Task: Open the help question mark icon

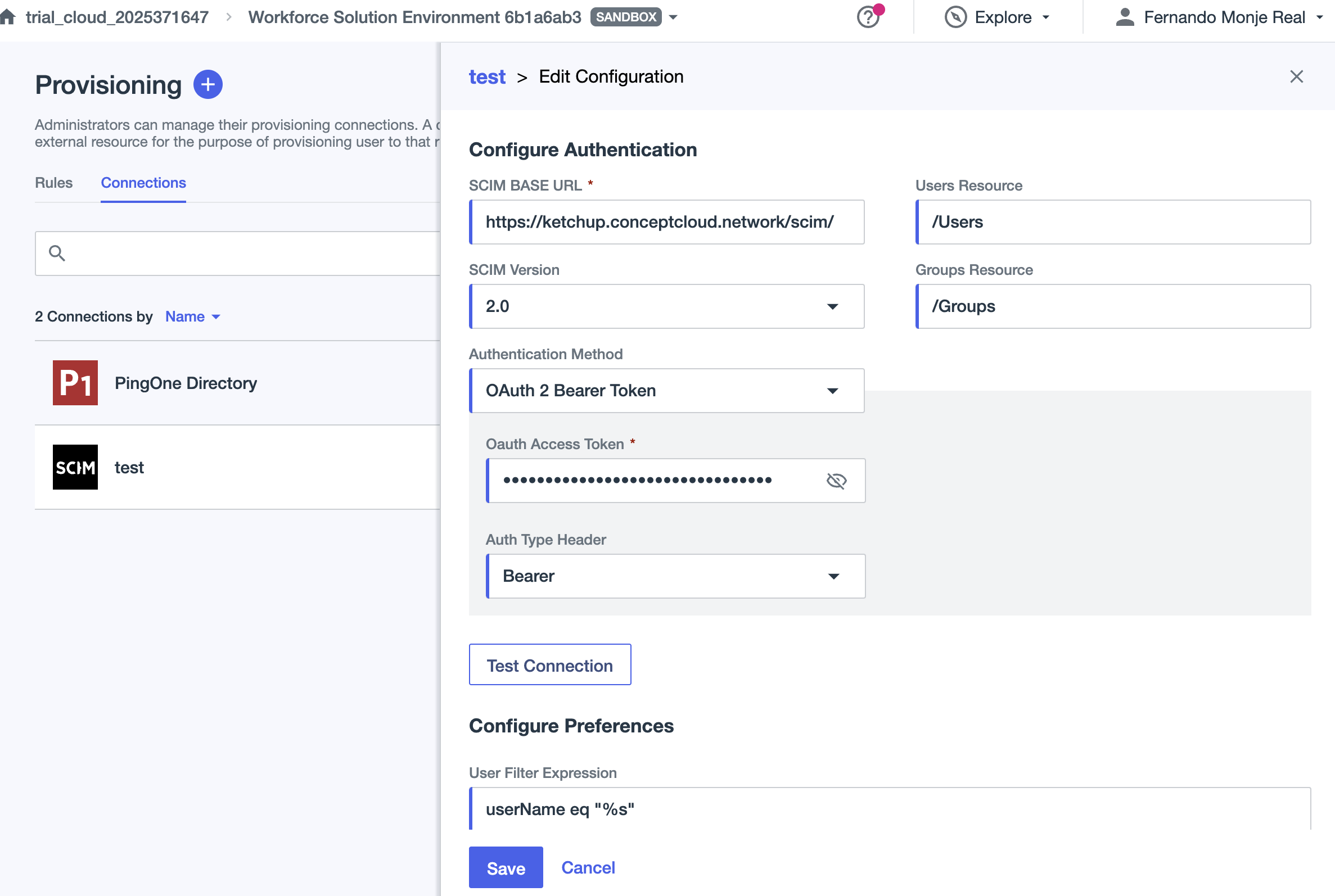Action: coord(868,17)
